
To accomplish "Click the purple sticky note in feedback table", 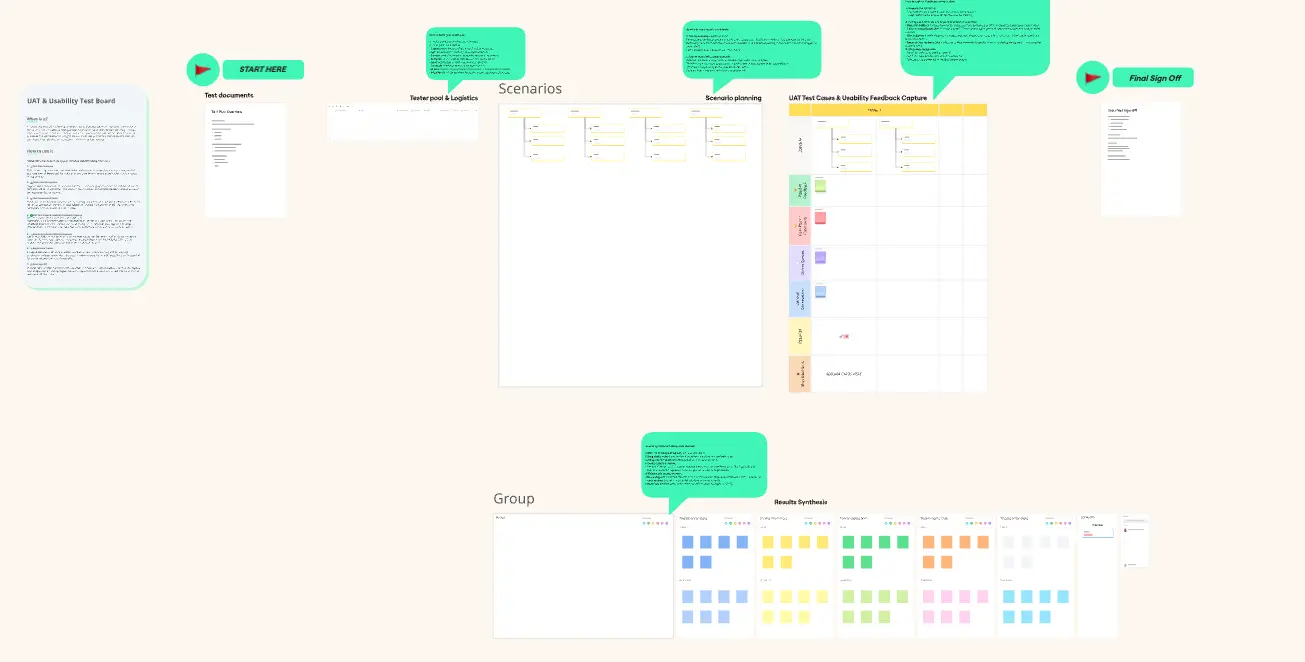I will click(821, 257).
